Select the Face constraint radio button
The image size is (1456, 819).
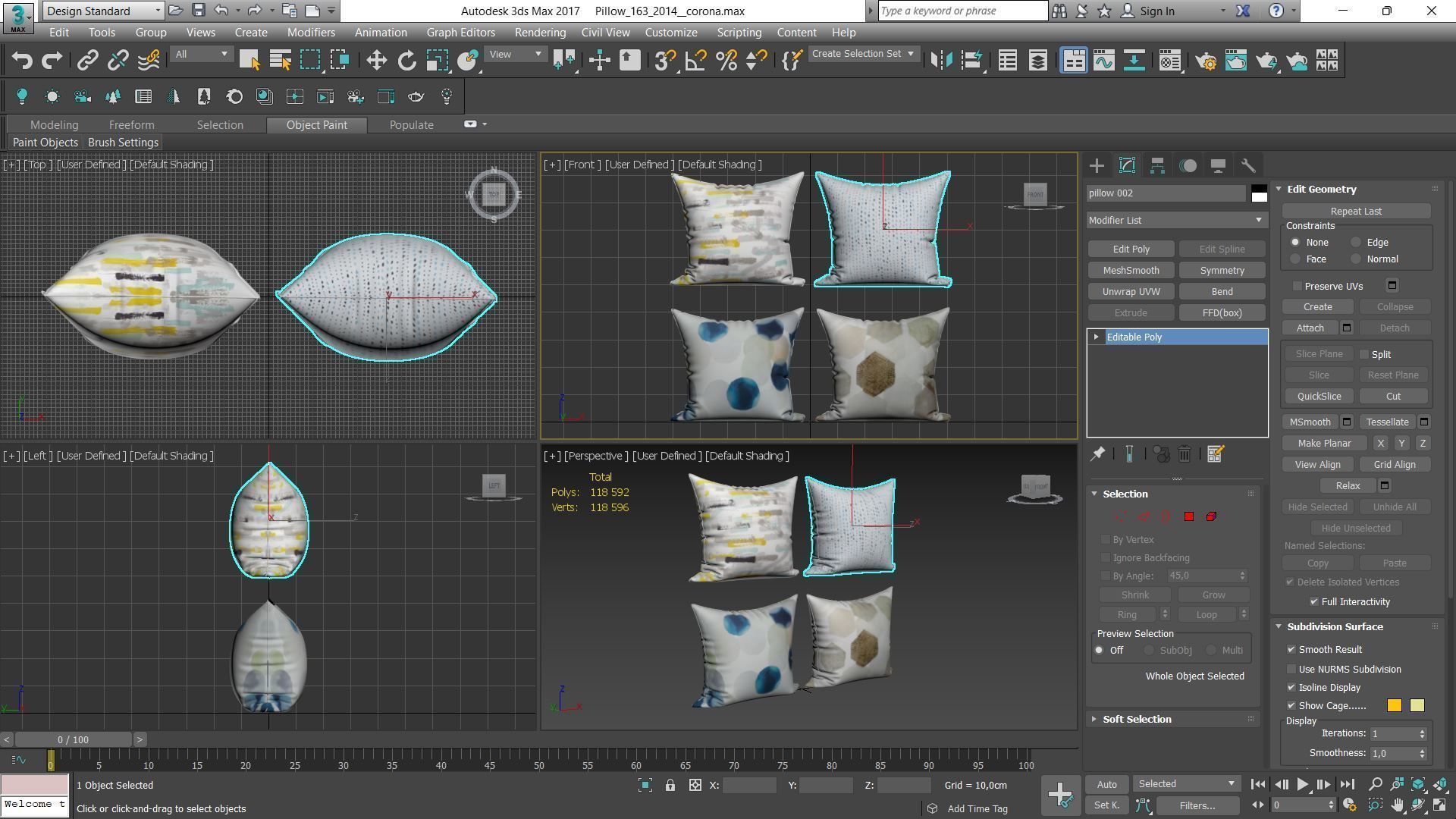[1295, 259]
